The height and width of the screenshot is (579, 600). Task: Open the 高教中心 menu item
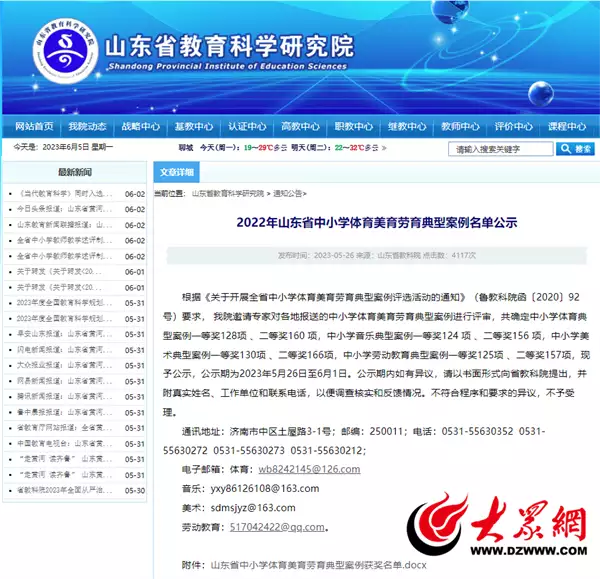coord(300,126)
